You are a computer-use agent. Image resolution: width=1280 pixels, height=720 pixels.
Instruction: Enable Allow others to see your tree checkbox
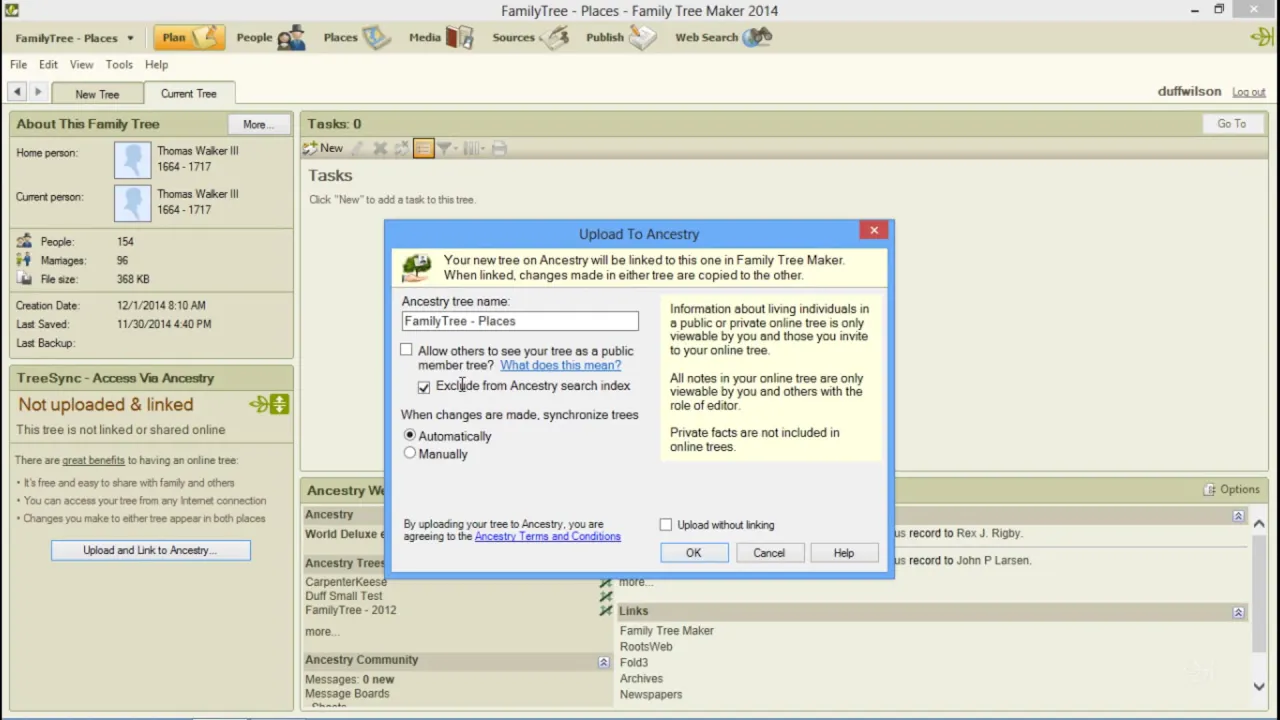pyautogui.click(x=406, y=350)
